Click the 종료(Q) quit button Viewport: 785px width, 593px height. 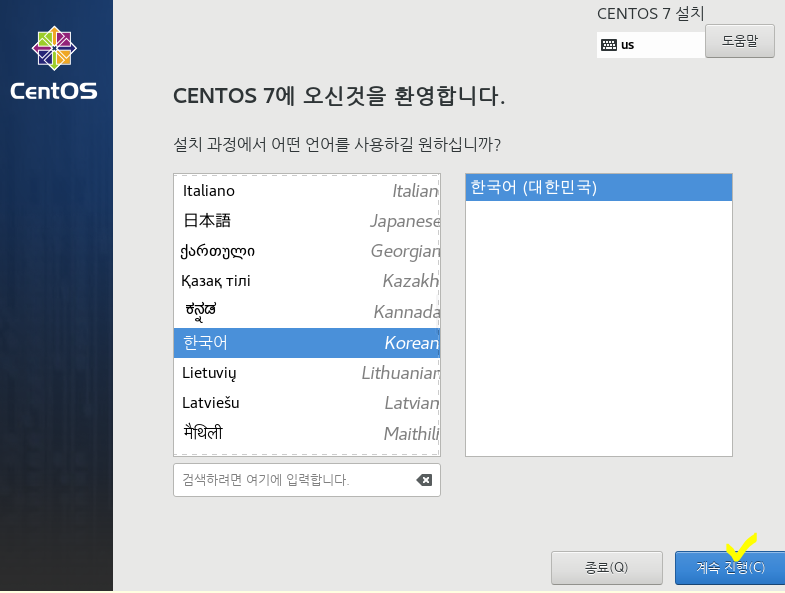tap(607, 567)
